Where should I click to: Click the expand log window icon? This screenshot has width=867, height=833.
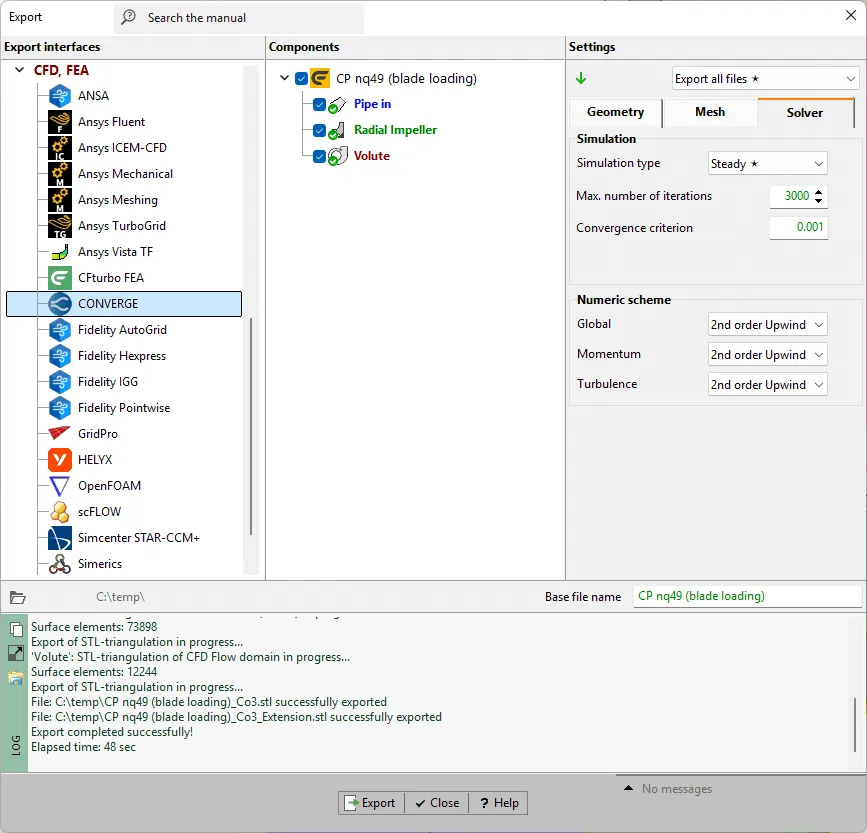(16, 653)
